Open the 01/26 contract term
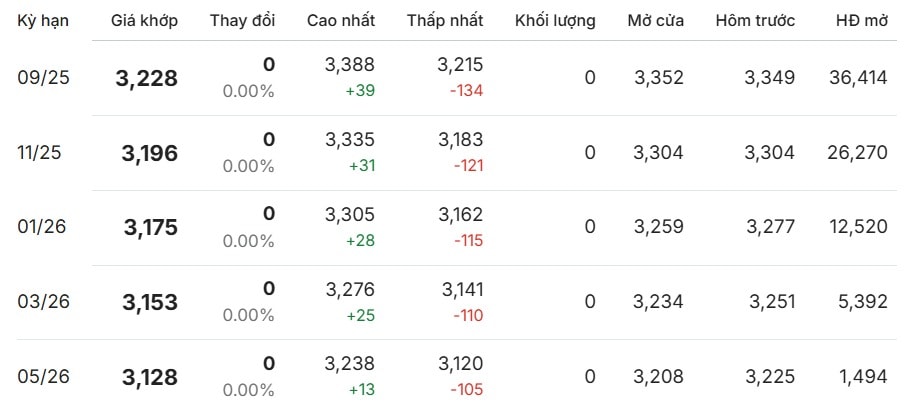The image size is (909, 410). pyautogui.click(x=42, y=227)
